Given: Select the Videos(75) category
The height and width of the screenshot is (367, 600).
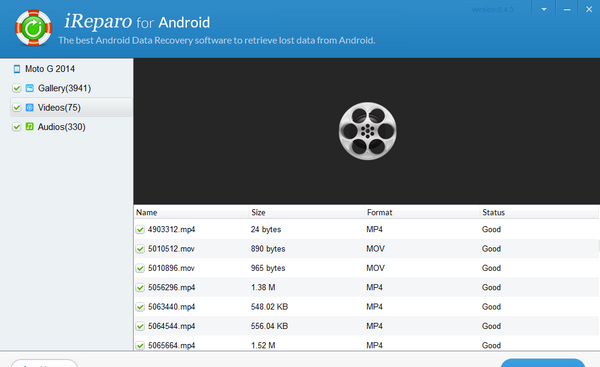Looking at the screenshot, I should [x=59, y=108].
